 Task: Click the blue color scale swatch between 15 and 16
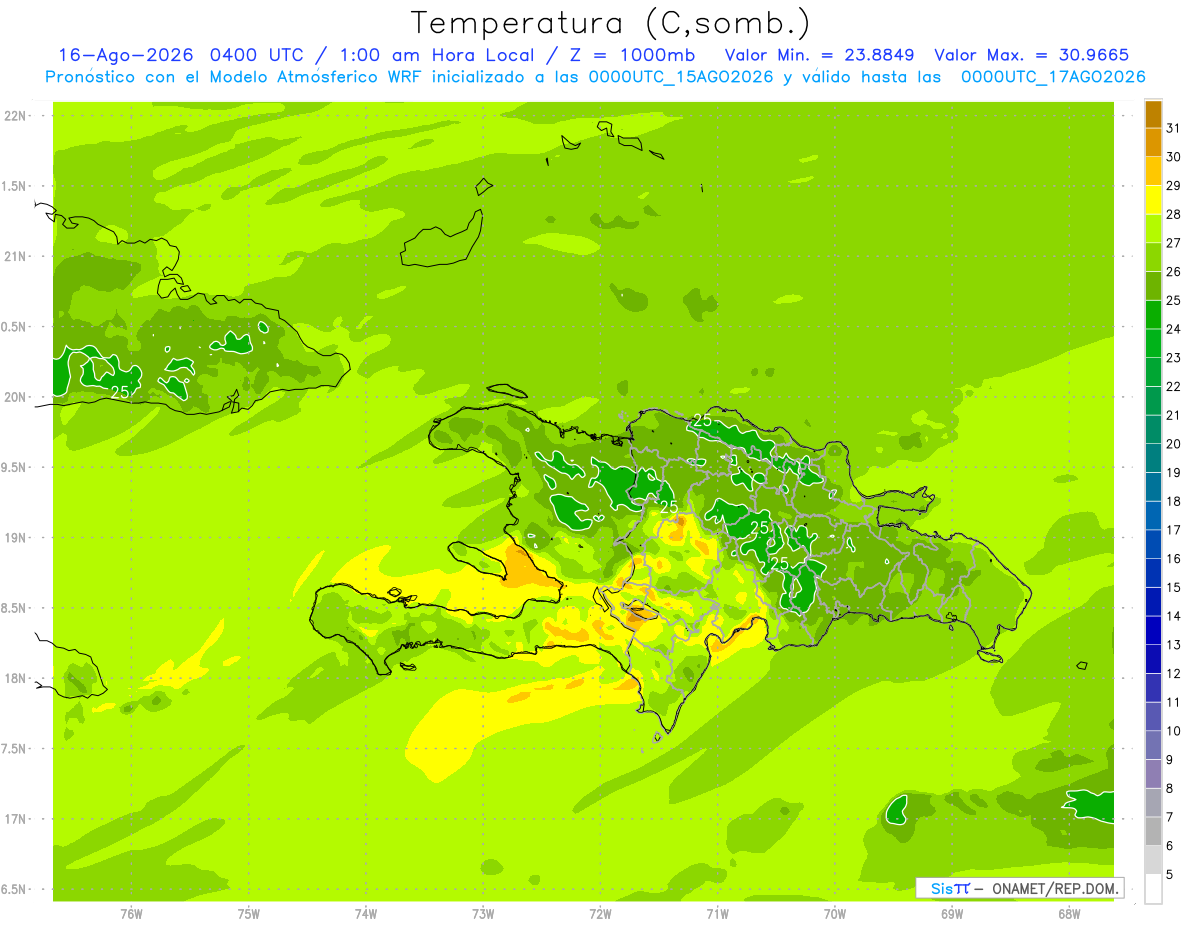(x=1153, y=573)
